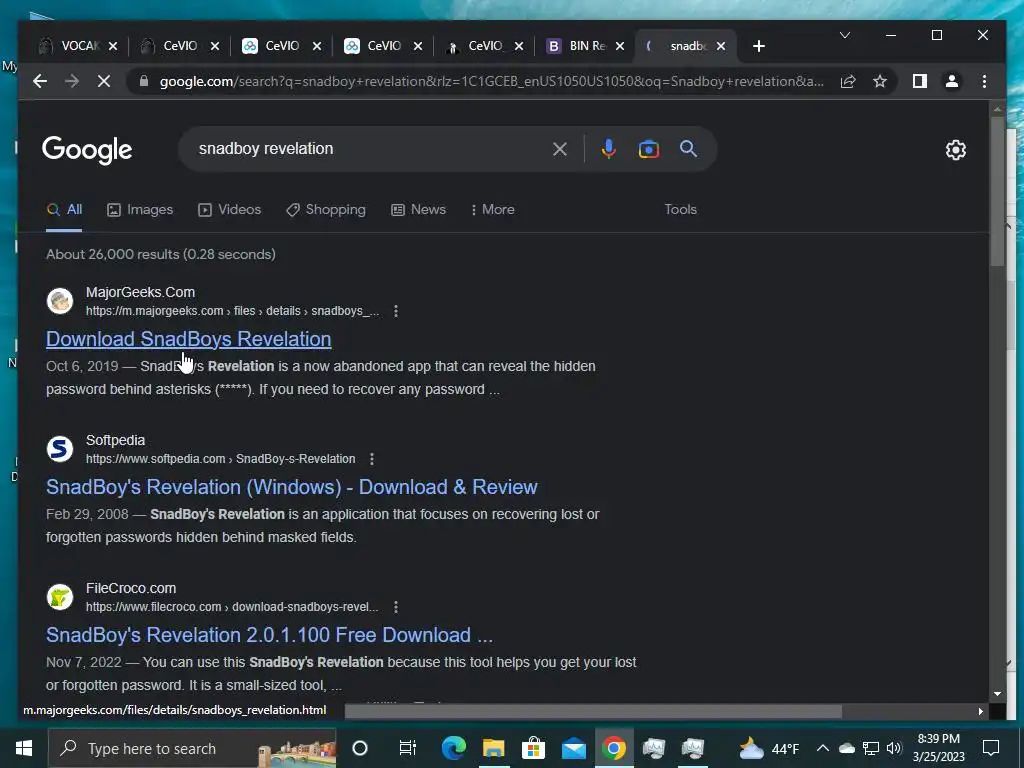Share this page from address bar

pyautogui.click(x=848, y=81)
